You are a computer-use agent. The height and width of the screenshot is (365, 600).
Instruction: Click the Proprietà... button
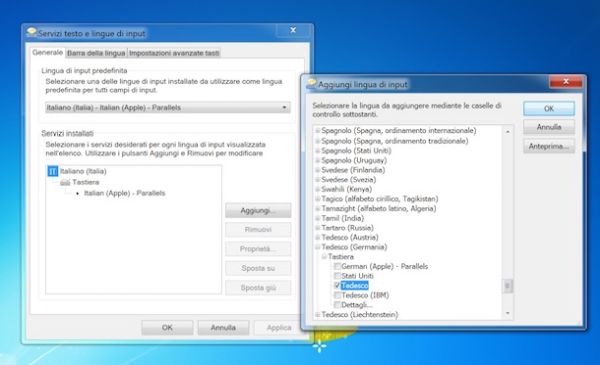258,249
